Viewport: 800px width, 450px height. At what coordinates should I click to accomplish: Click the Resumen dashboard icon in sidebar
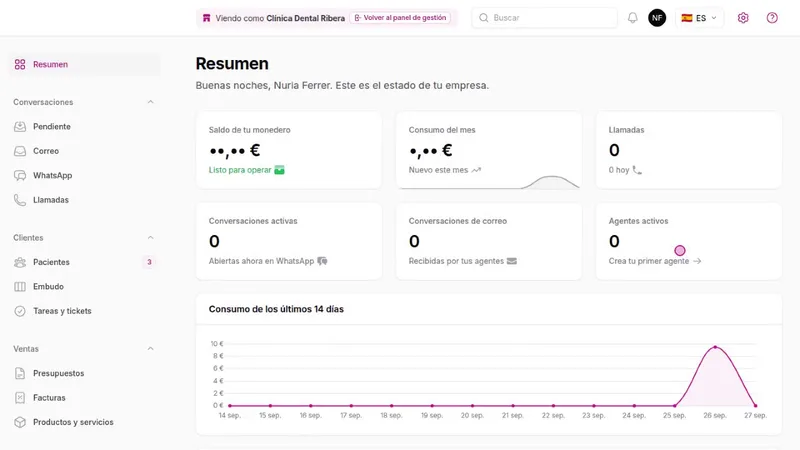[x=20, y=64]
